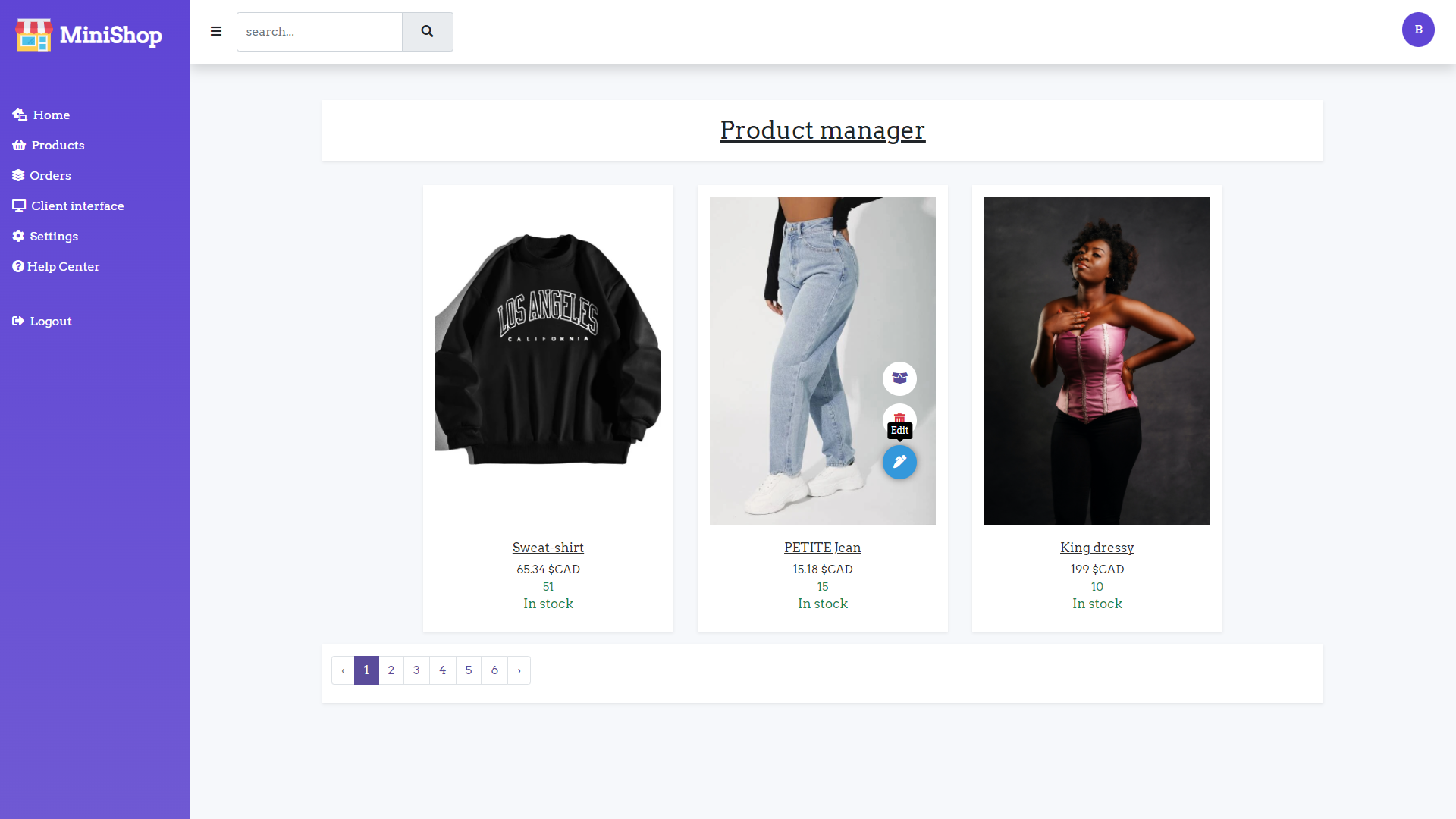Click the search magnifier button
Image resolution: width=1456 pixels, height=819 pixels.
427,31
